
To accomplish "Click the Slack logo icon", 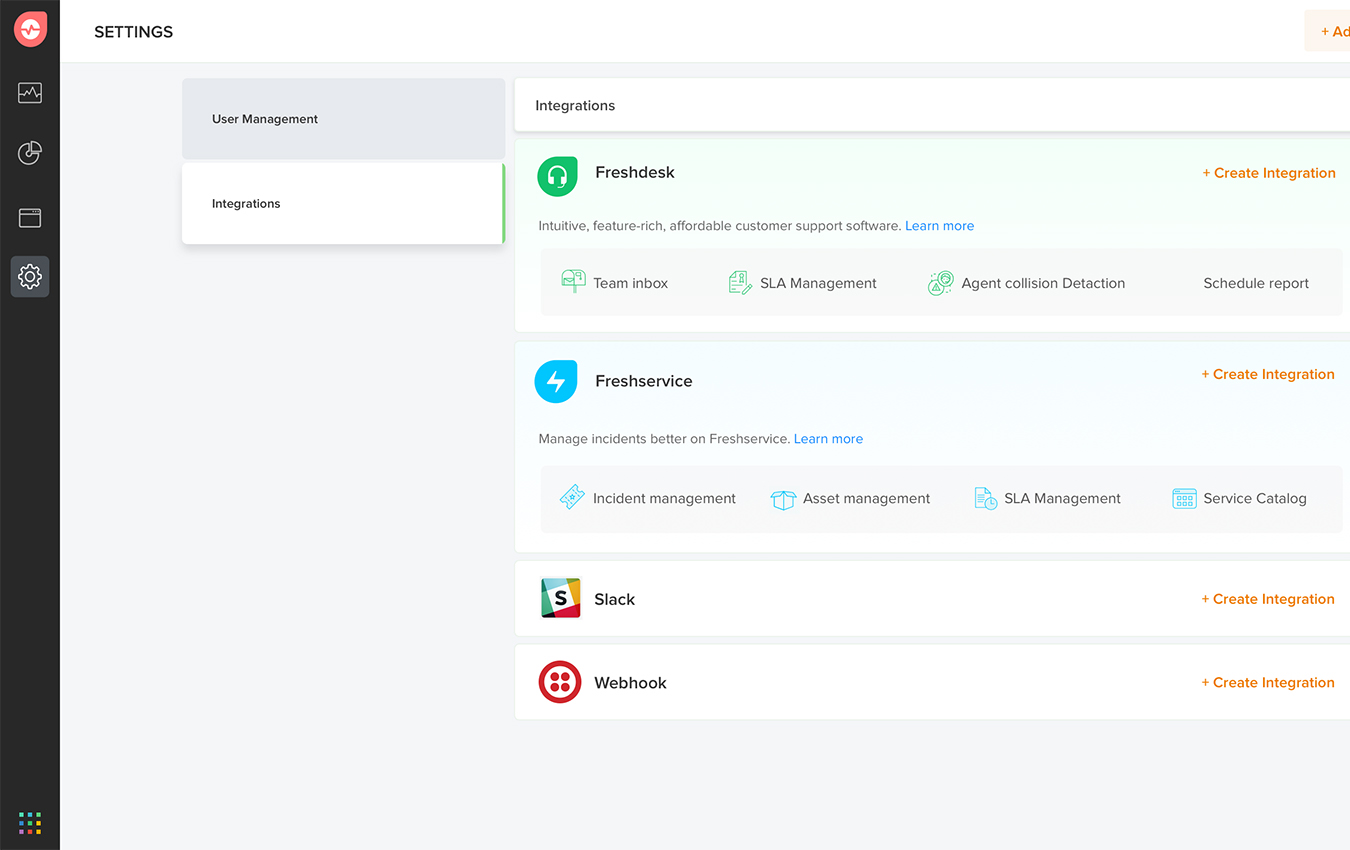I will coord(560,598).
